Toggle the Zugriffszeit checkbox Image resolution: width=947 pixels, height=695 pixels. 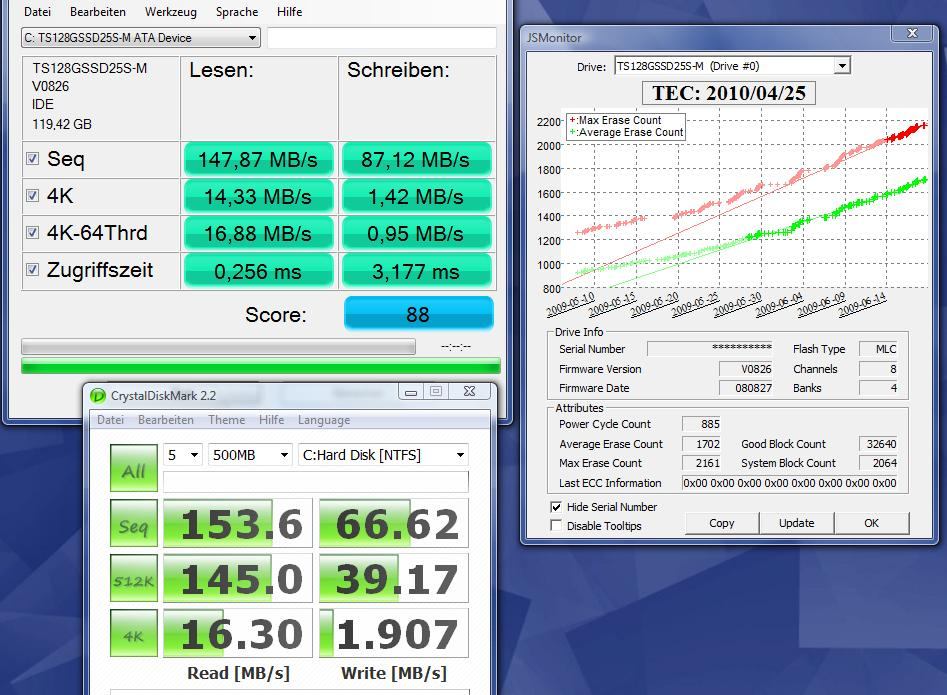[33, 269]
